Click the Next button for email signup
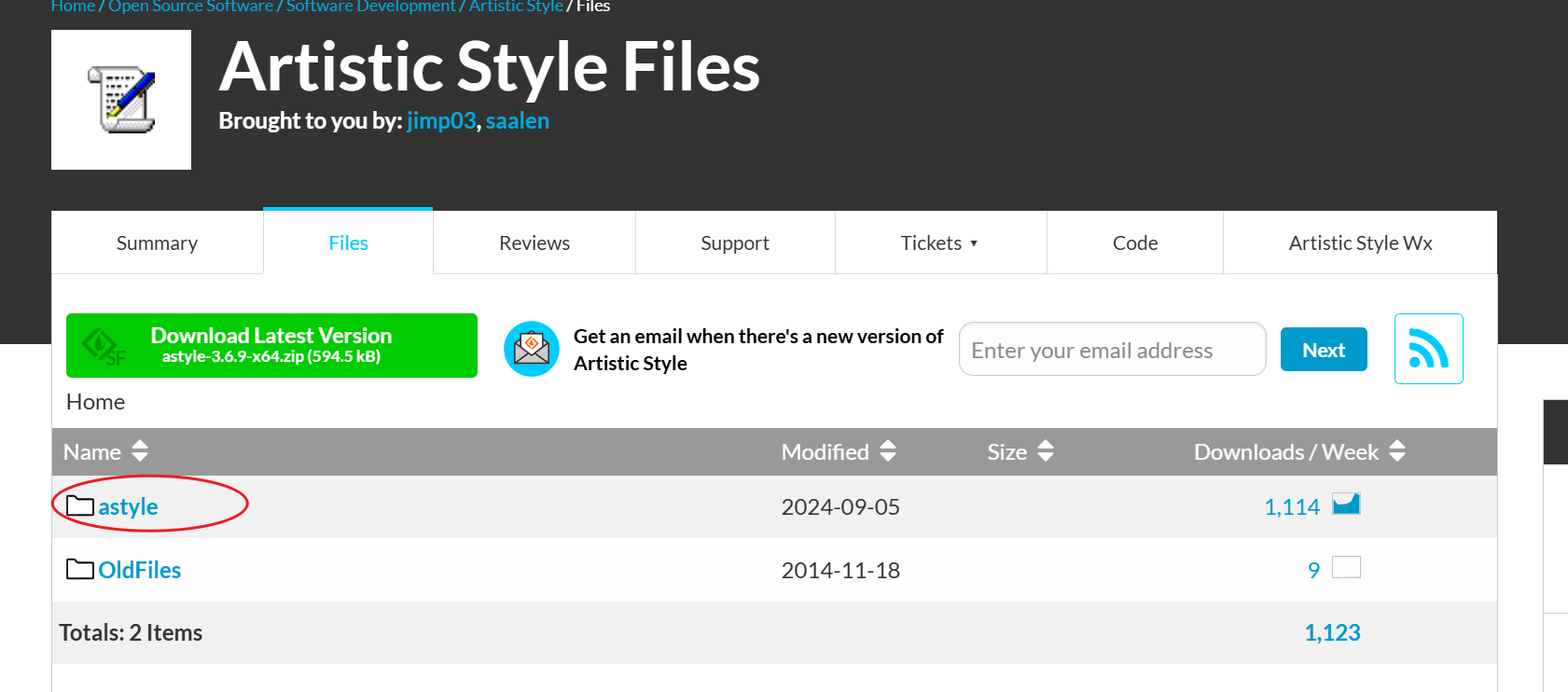Image resolution: width=1568 pixels, height=692 pixels. 1324,350
